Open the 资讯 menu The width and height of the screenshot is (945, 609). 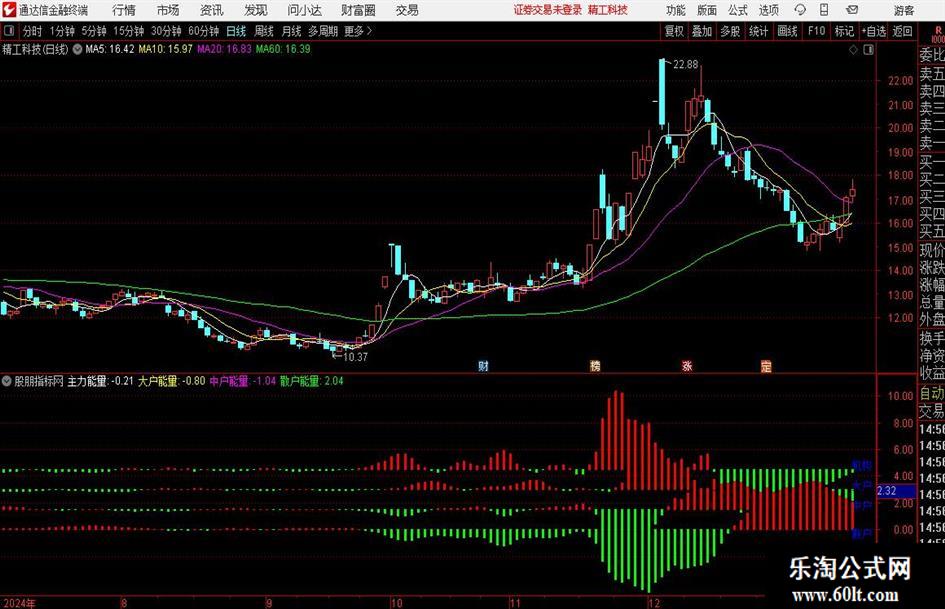[x=212, y=10]
